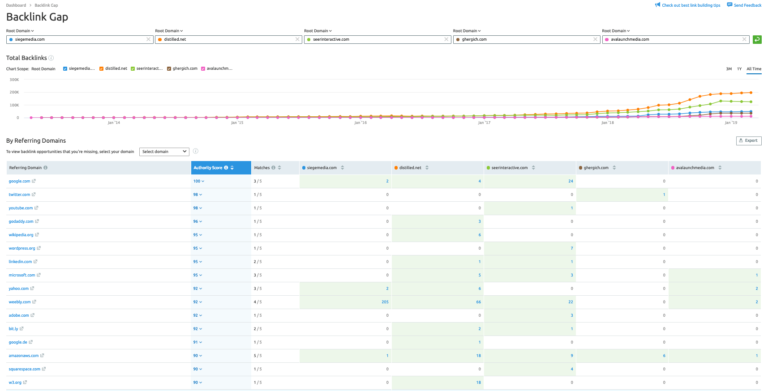
Task: Click info icon next to Select domain
Action: point(195,151)
